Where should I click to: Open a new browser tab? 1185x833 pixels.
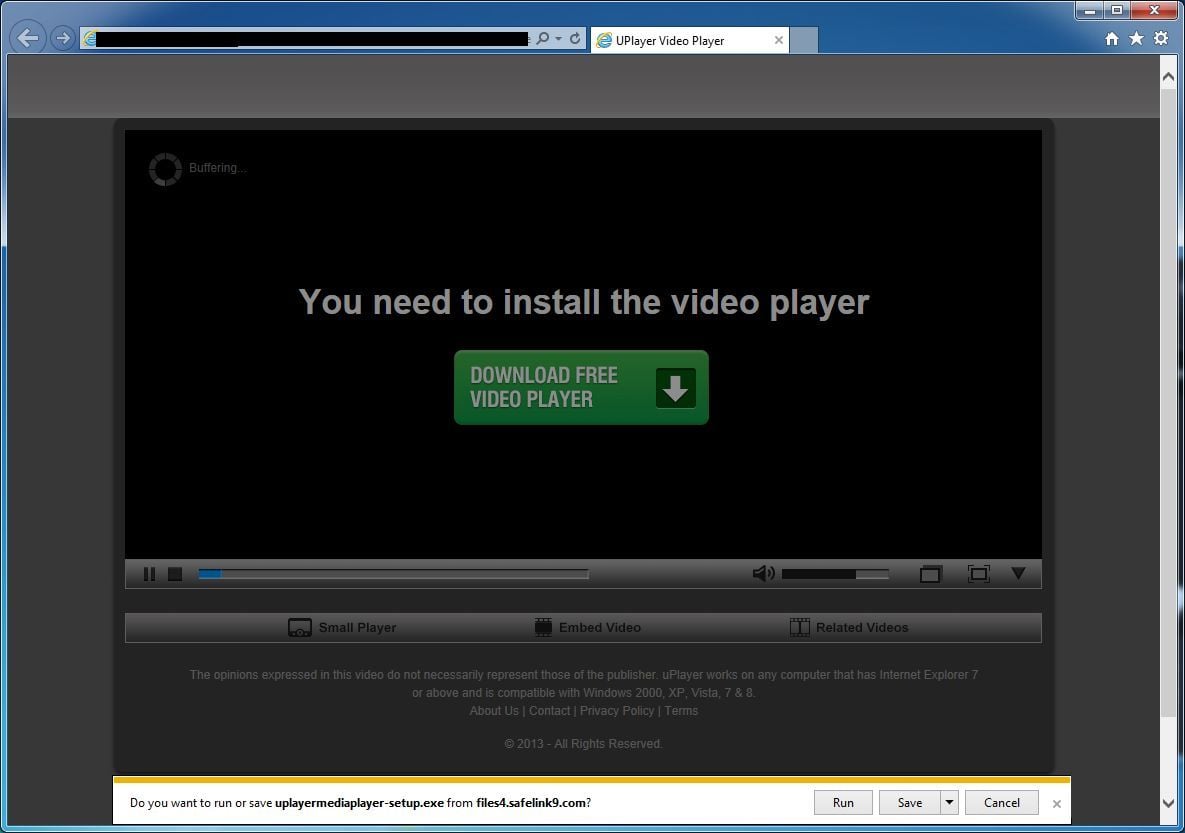[x=803, y=40]
